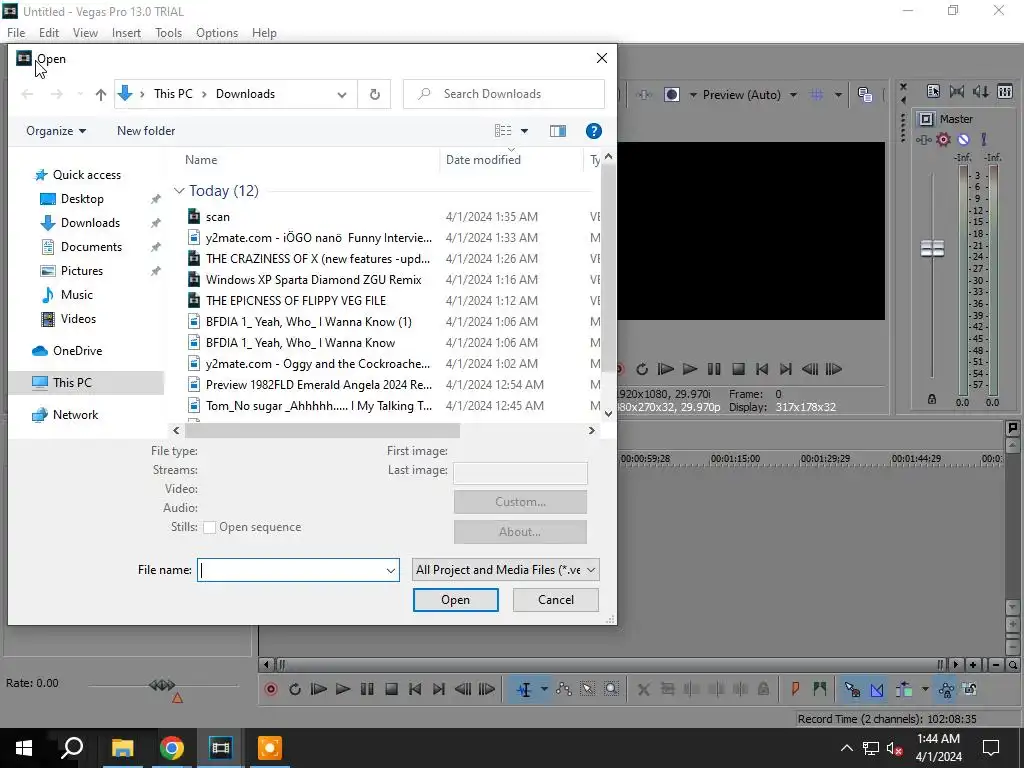Select the Selection Edit tool
The height and width of the screenshot is (768, 1024).
click(588, 689)
